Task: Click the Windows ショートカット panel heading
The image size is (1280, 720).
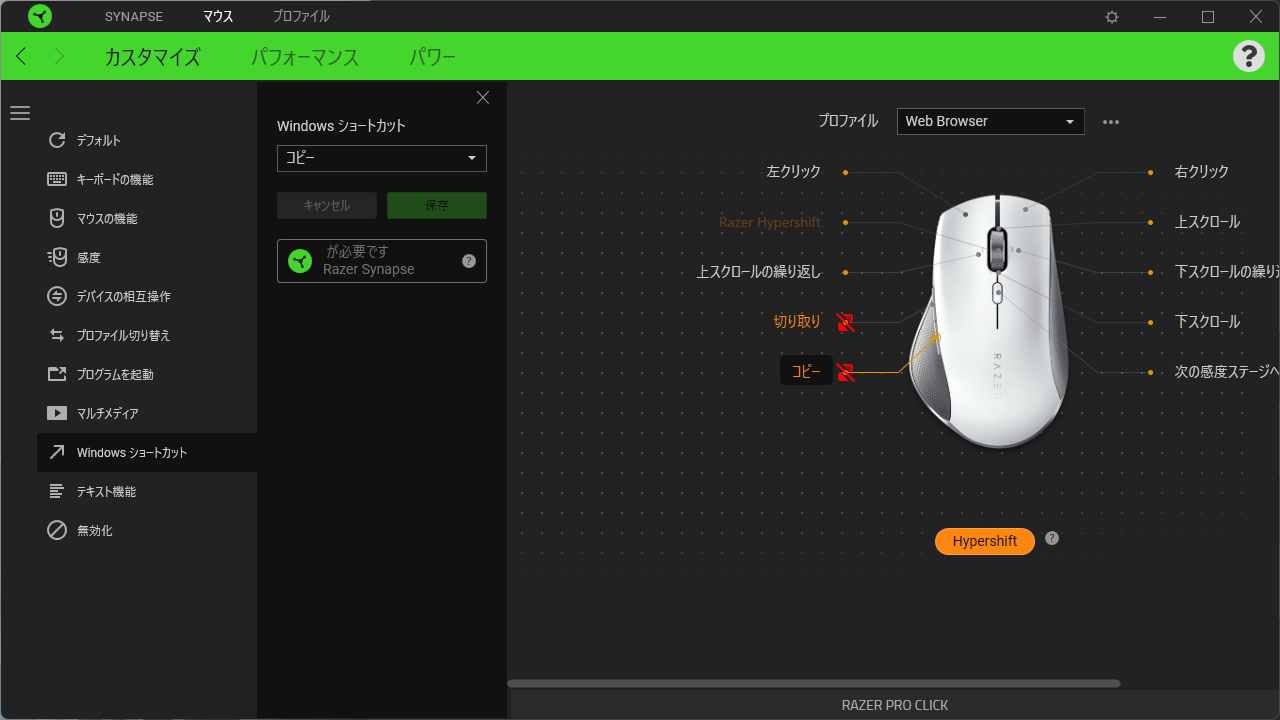Action: pyautogui.click(x=341, y=126)
